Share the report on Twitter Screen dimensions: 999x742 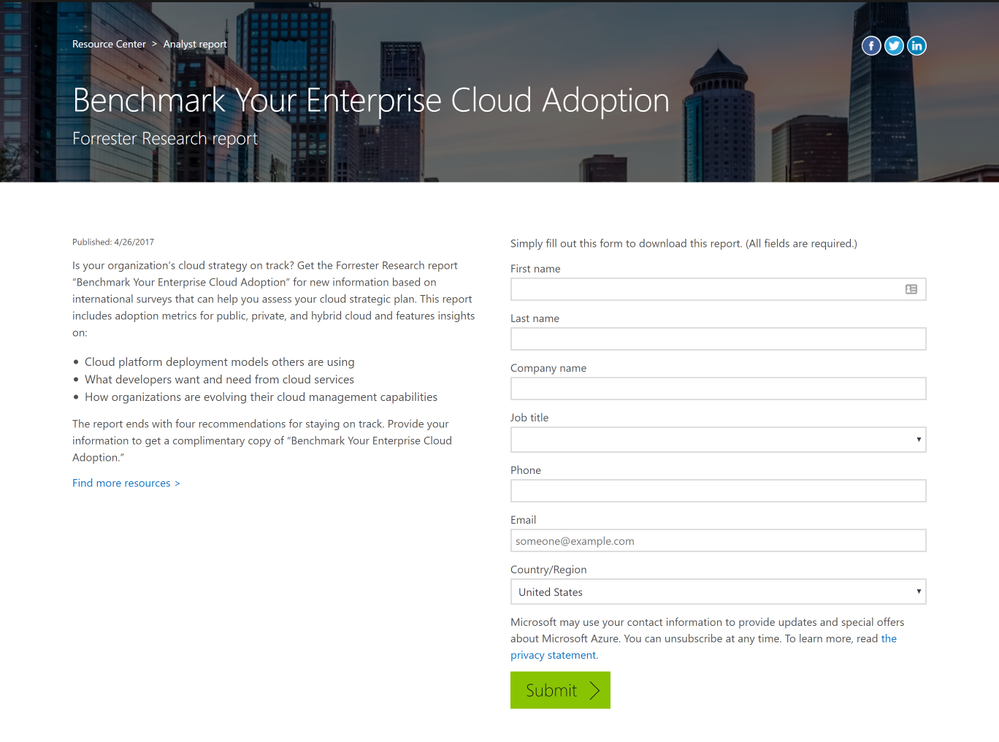pyautogui.click(x=893, y=45)
